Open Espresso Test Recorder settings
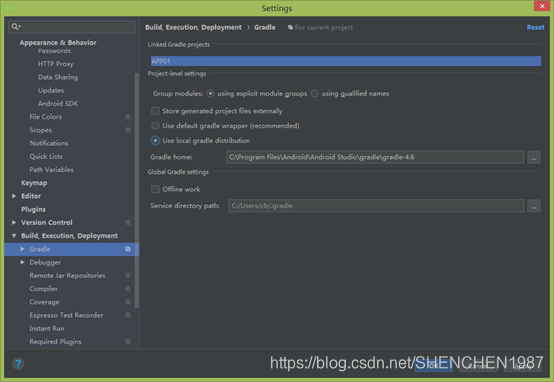The image size is (554, 382). 66,315
